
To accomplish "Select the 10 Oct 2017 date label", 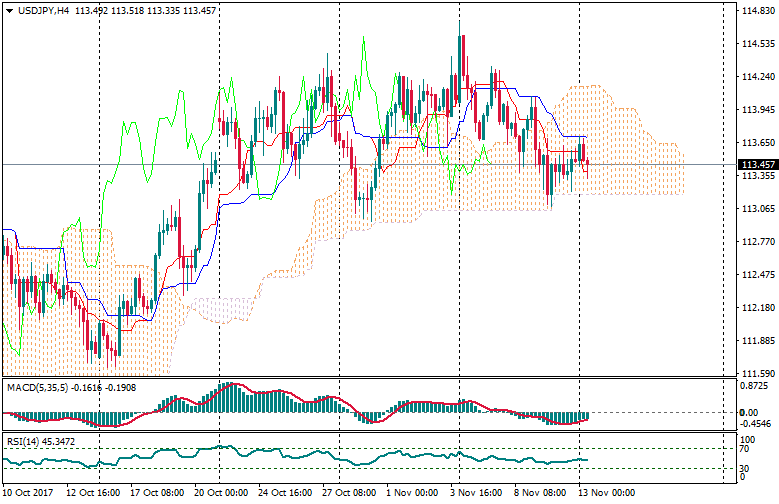I will [x=28, y=493].
